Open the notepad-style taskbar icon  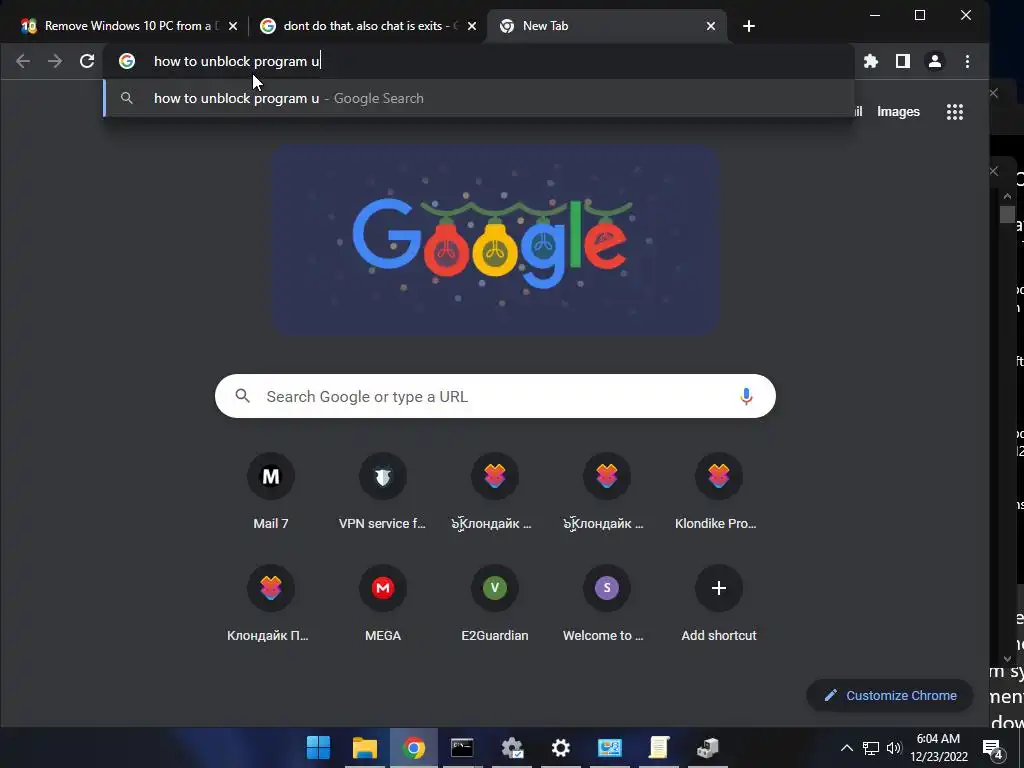[x=659, y=747]
